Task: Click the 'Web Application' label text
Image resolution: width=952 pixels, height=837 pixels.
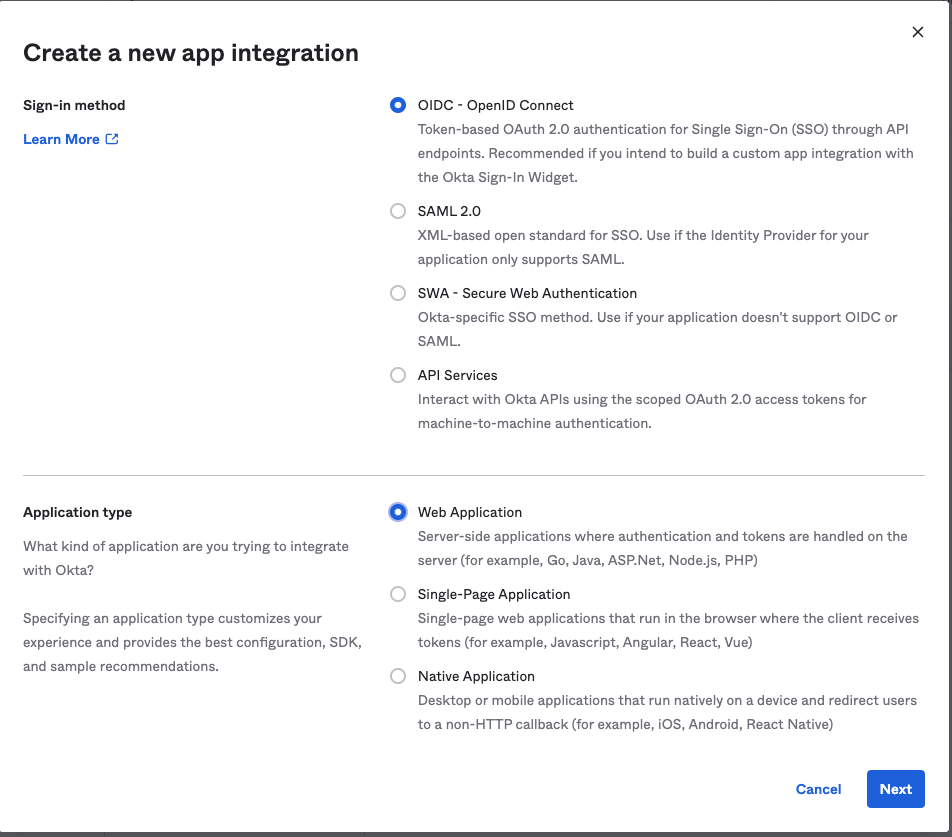Action: point(470,512)
